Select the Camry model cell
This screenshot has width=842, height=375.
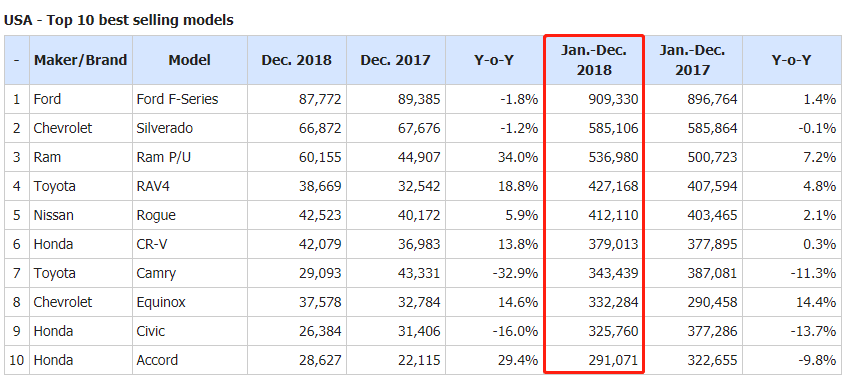pyautogui.click(x=190, y=273)
